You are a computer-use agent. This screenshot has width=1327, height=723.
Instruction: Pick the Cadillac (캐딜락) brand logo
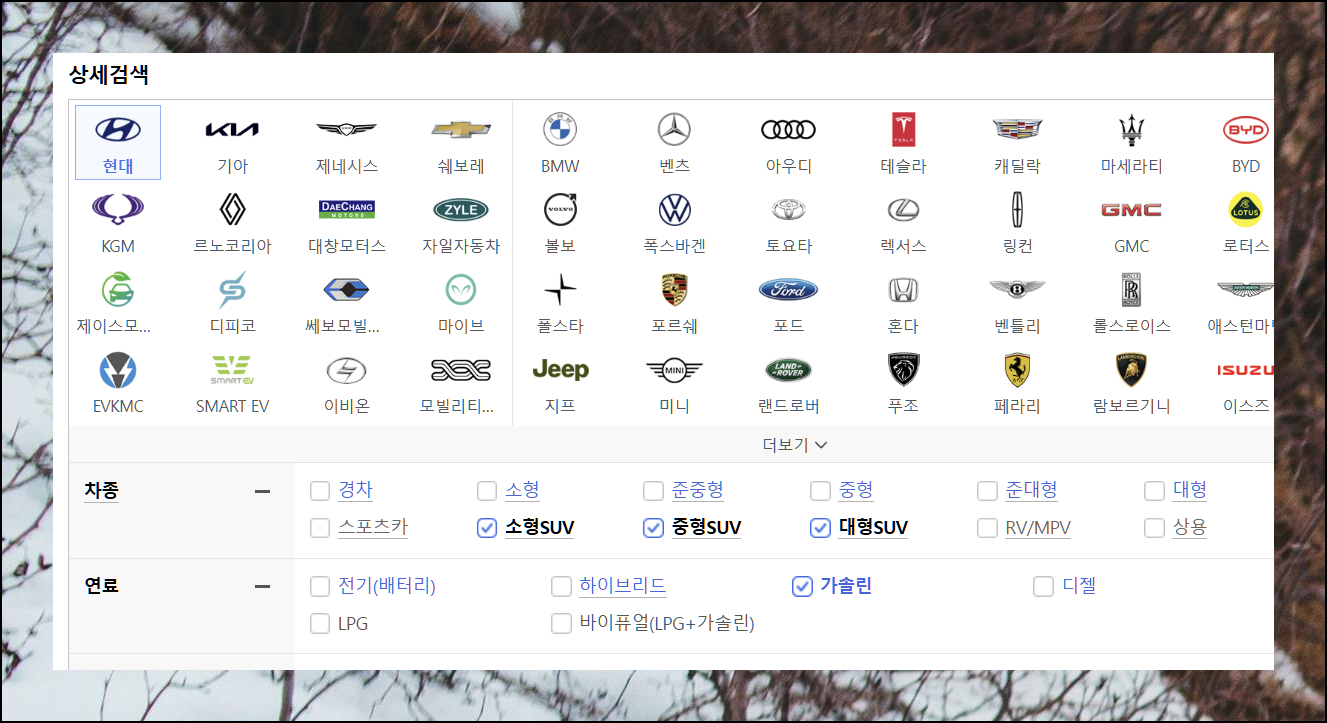[1017, 129]
